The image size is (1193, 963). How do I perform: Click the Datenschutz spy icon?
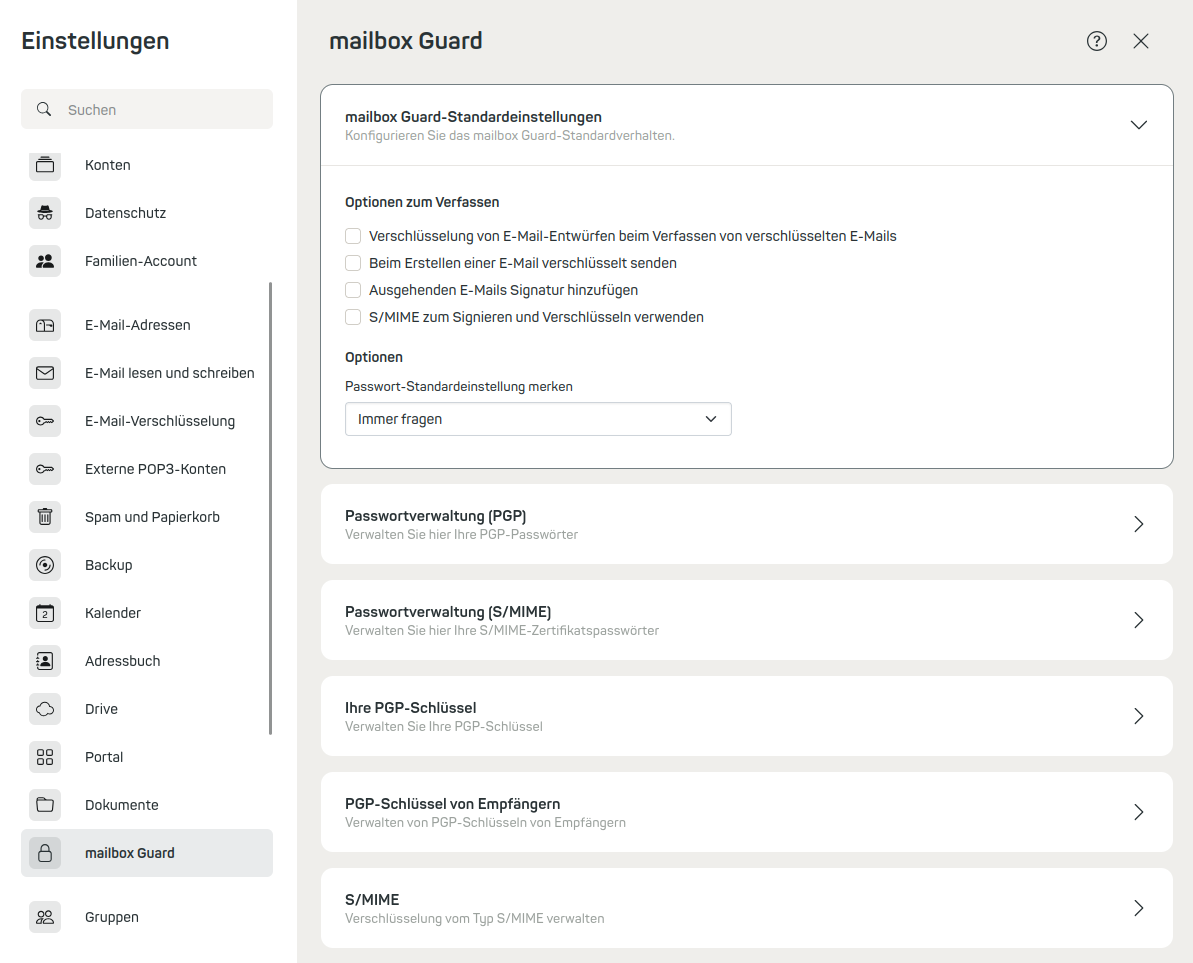click(45, 213)
